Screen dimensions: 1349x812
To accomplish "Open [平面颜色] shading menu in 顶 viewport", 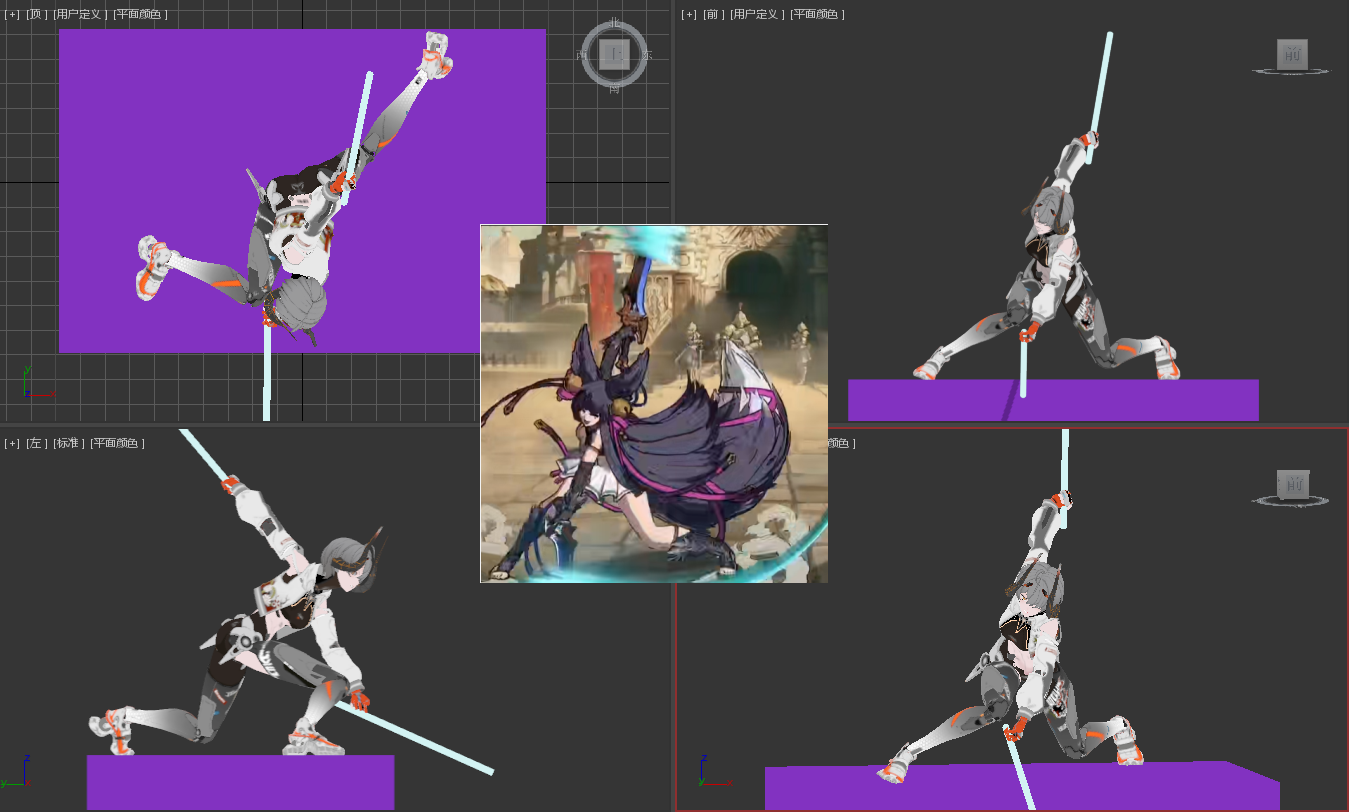I will (x=140, y=14).
